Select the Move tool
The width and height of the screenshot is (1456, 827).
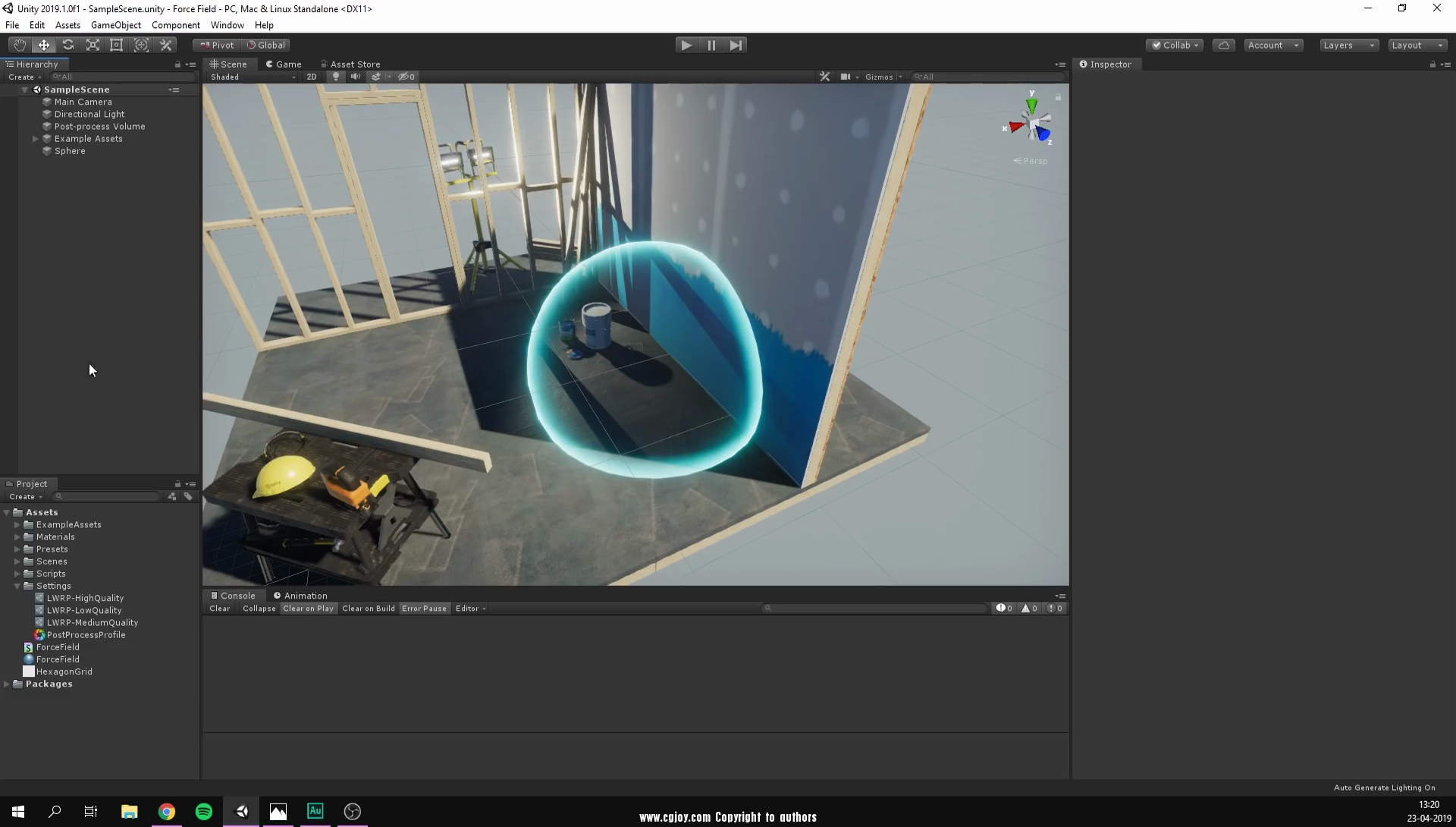click(x=43, y=45)
